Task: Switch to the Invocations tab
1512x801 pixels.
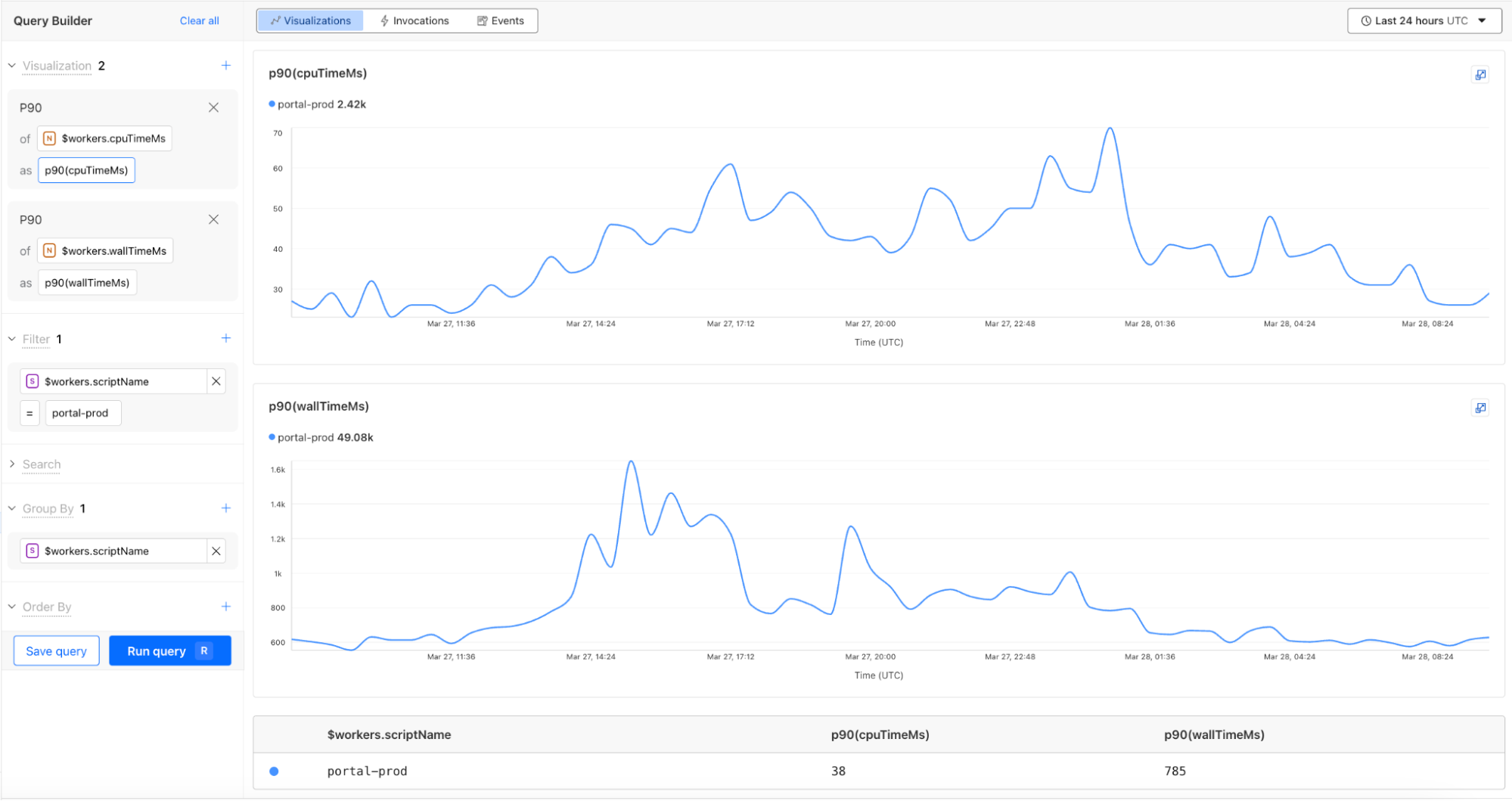Action: pos(414,20)
